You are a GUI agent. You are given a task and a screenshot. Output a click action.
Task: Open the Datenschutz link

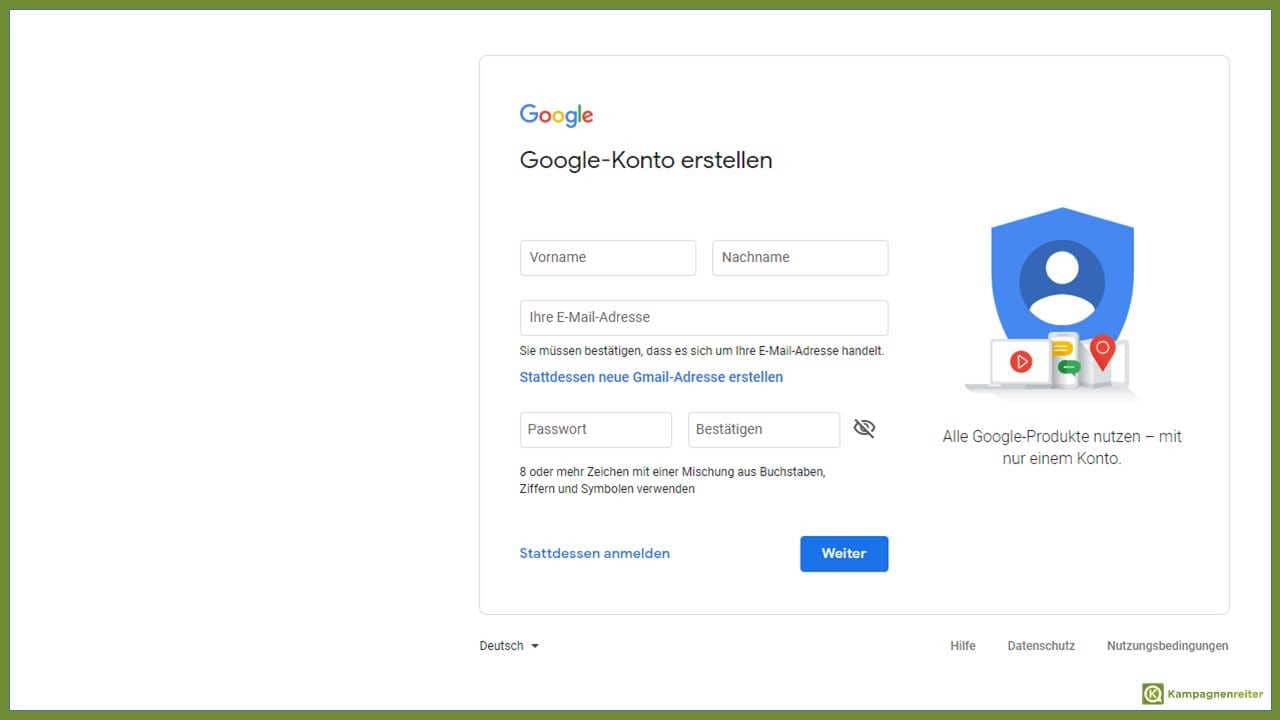tap(1041, 646)
